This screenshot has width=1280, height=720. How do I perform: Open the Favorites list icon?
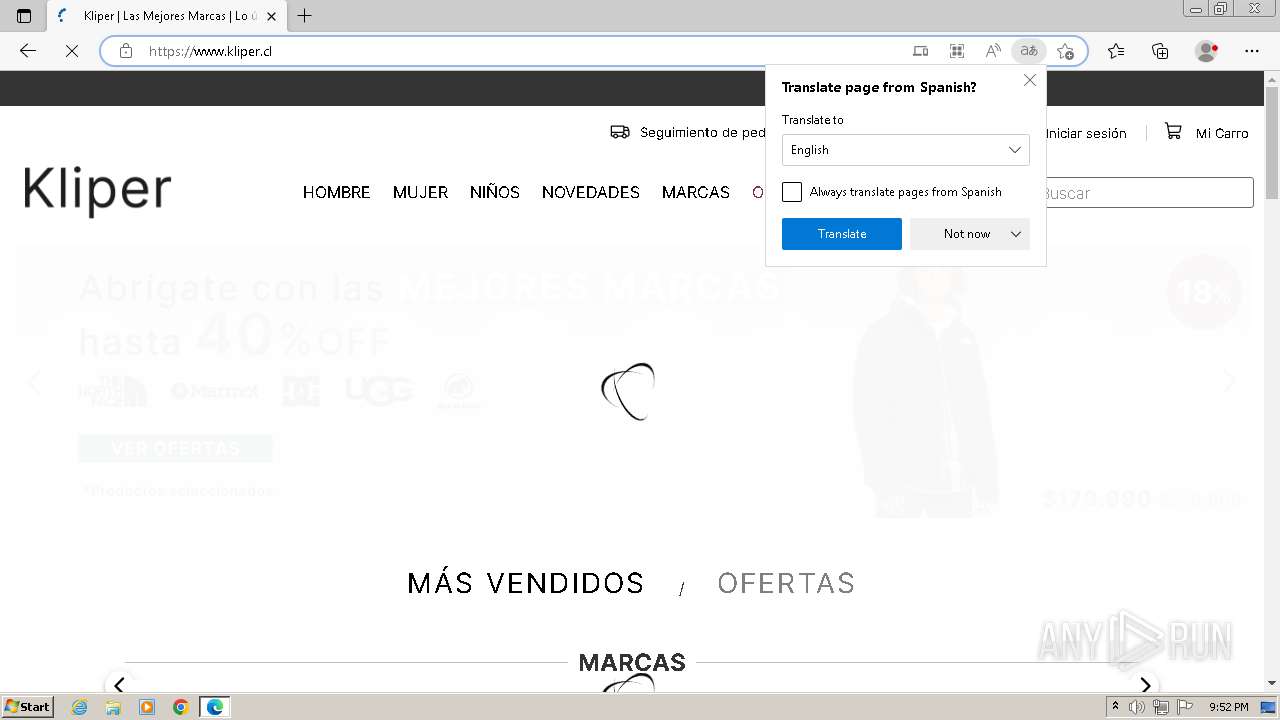pos(1116,51)
